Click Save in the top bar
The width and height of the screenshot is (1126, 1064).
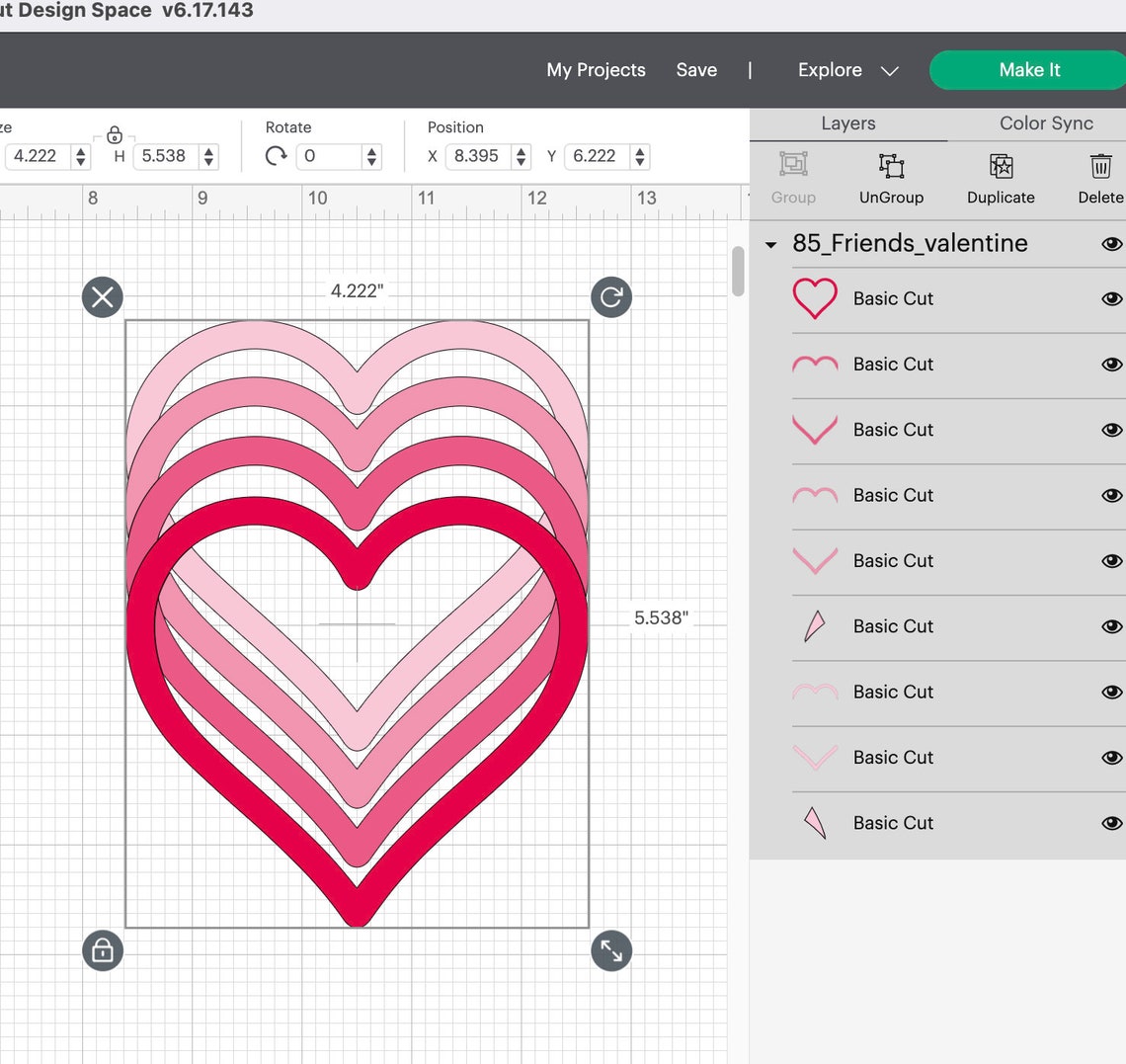[696, 69]
